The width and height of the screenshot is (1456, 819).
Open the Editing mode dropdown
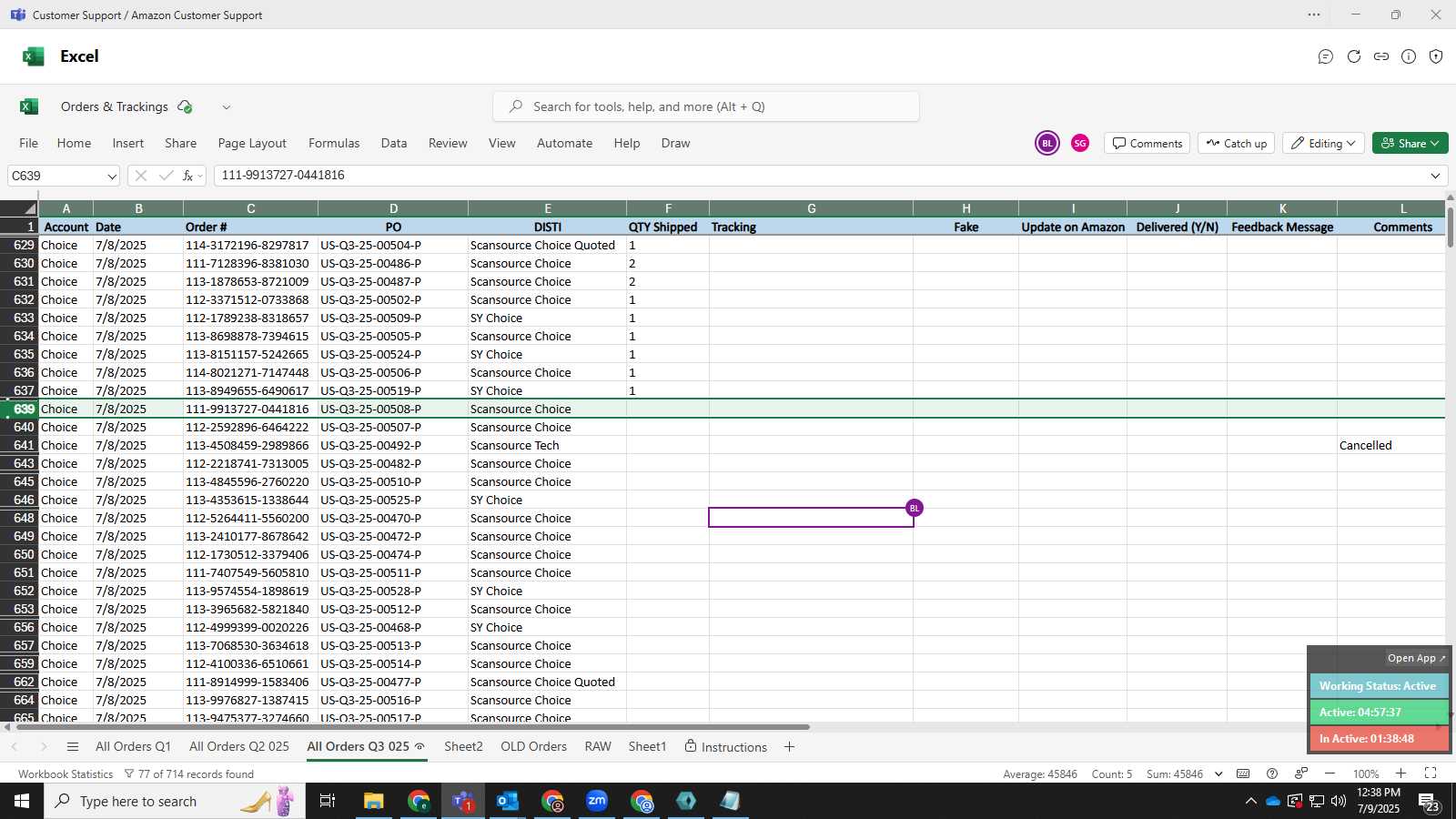pyautogui.click(x=1323, y=143)
